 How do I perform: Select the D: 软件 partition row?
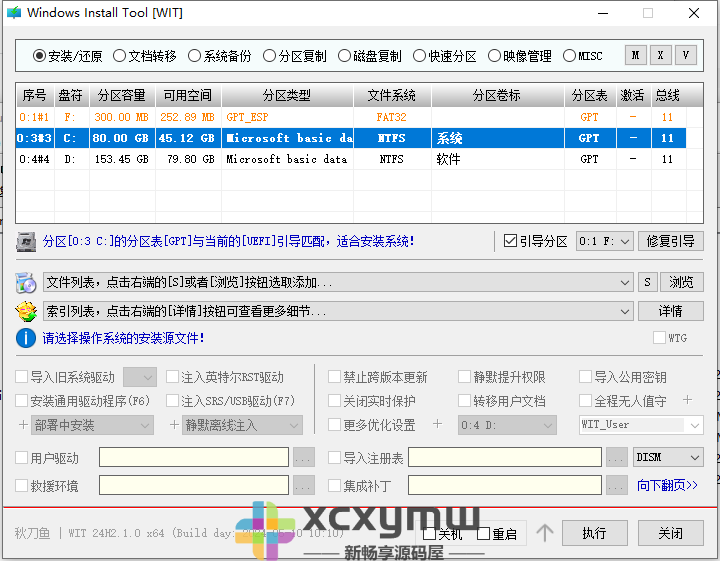pyautogui.click(x=351, y=159)
